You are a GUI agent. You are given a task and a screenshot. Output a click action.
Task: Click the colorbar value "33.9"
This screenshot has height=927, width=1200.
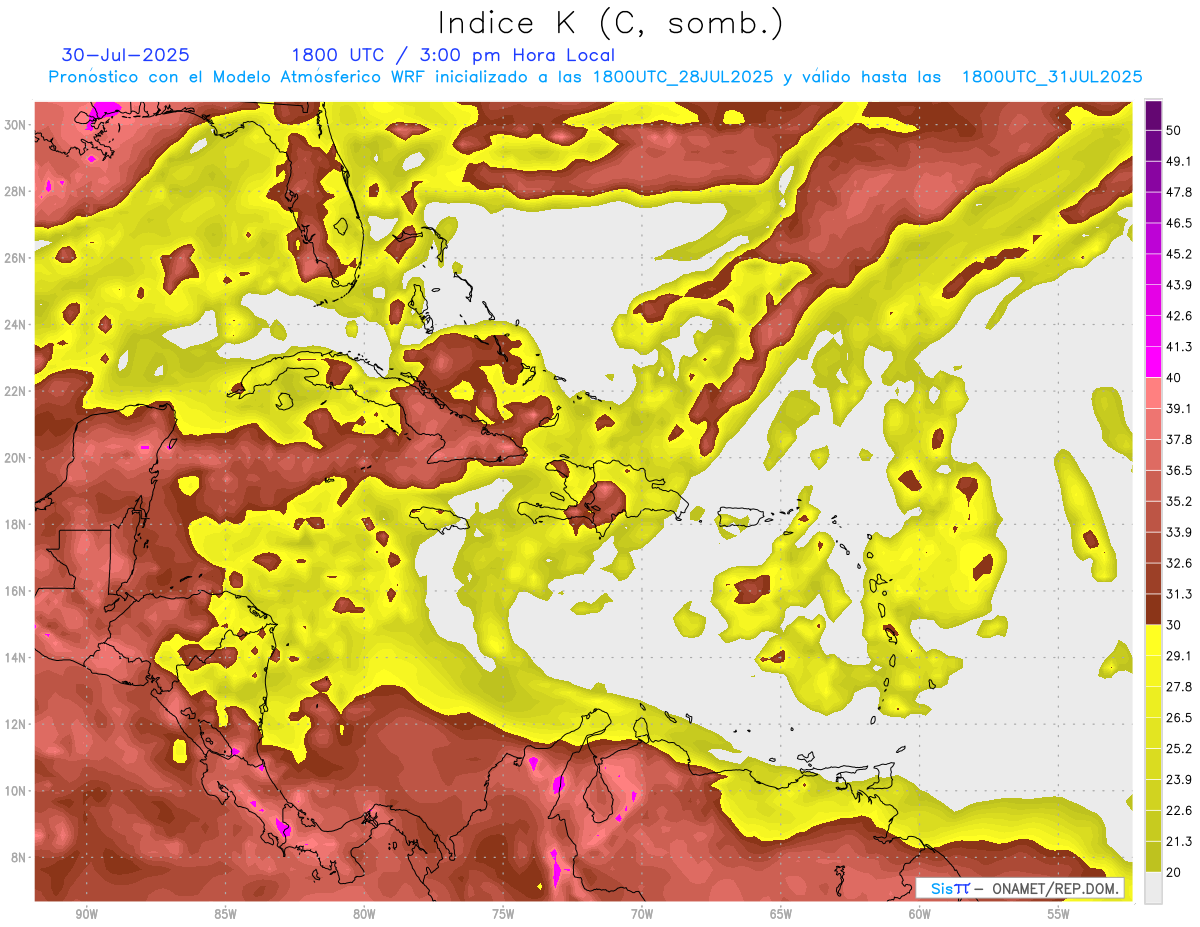coord(1179,532)
